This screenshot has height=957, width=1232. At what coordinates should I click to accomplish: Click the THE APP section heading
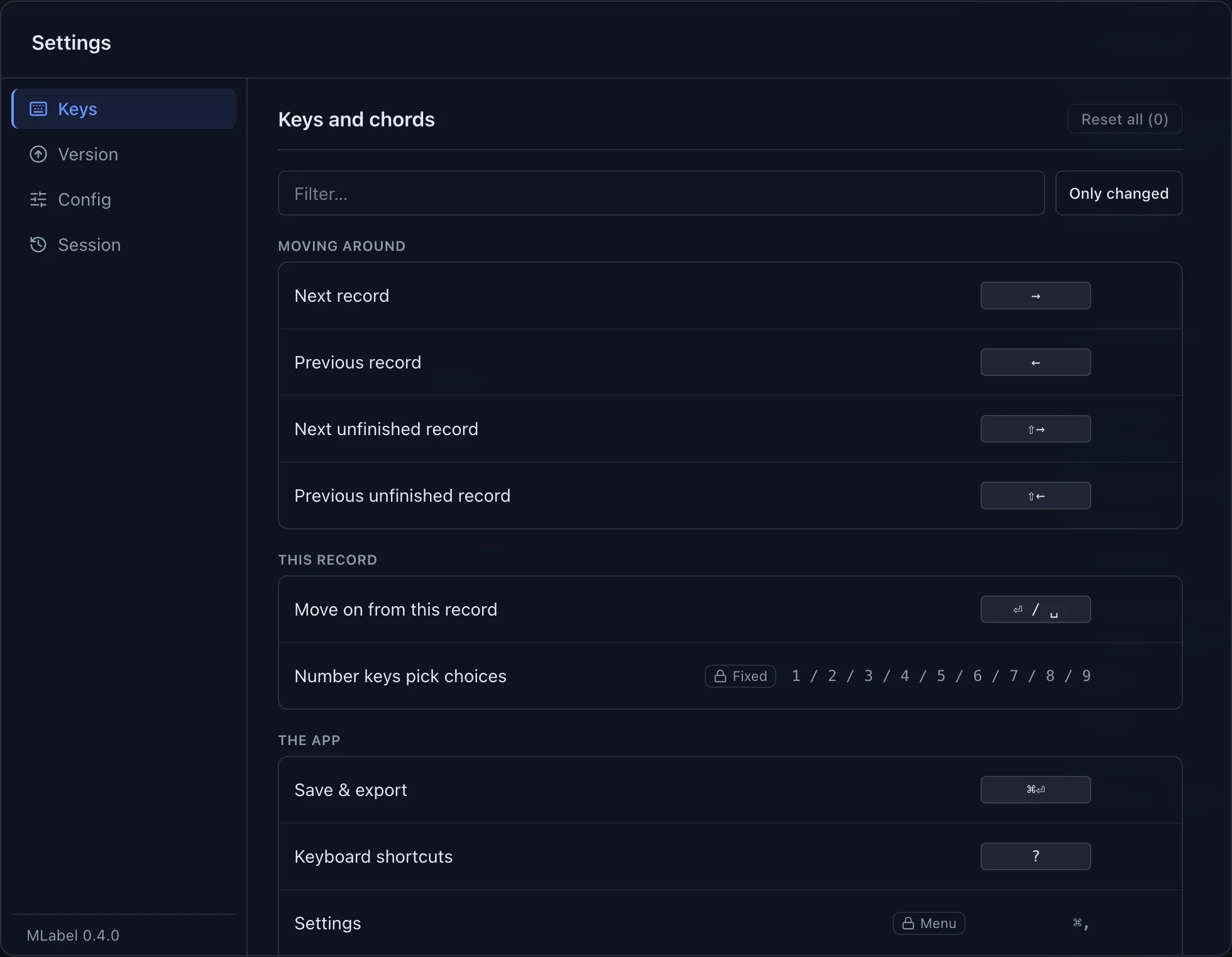309,740
